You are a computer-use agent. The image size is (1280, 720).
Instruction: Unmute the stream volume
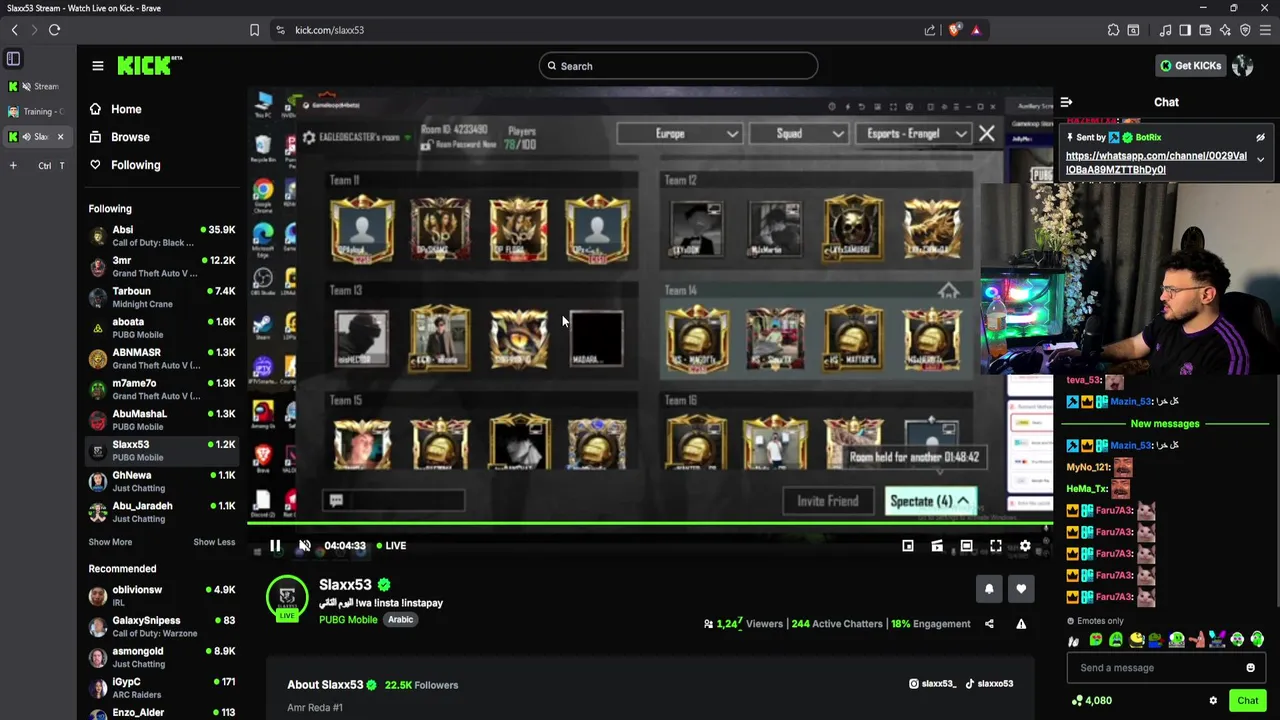pyautogui.click(x=305, y=546)
